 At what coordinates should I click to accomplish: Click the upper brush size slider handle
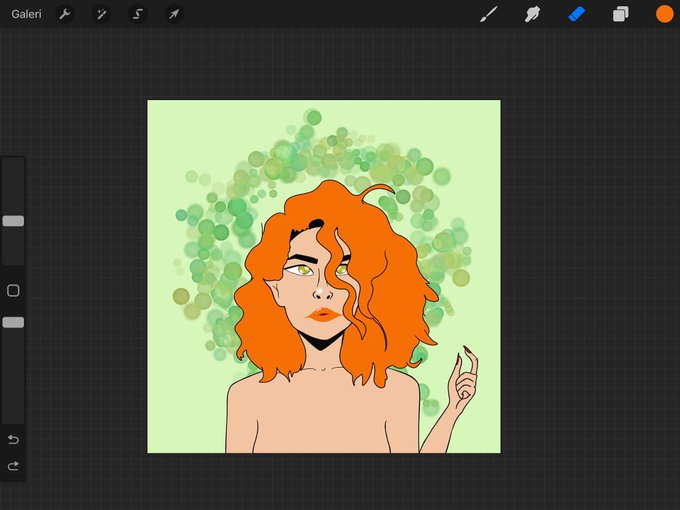[13, 221]
